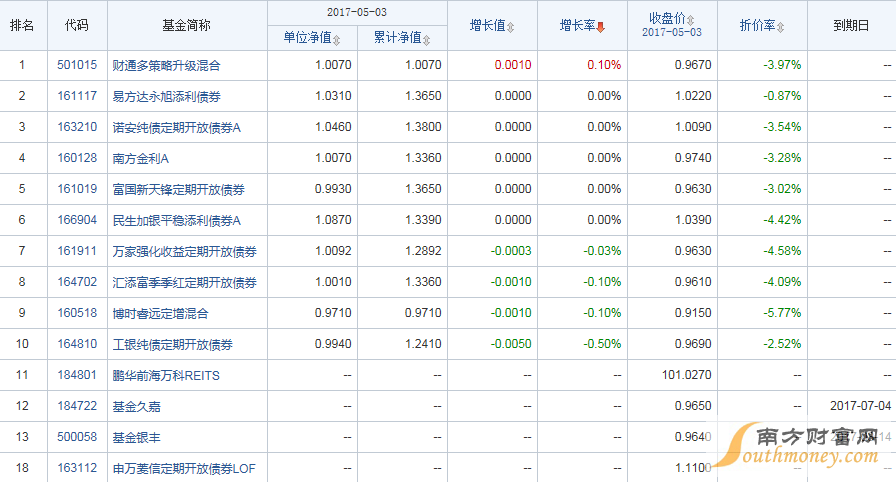Select unit net value 1.0870
Image resolution: width=896 pixels, height=482 pixels.
[x=333, y=220]
